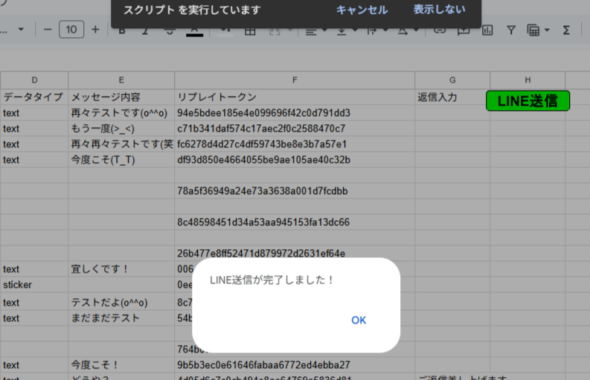Select cell containing 再々テストです(o^^o)

(x=121, y=113)
